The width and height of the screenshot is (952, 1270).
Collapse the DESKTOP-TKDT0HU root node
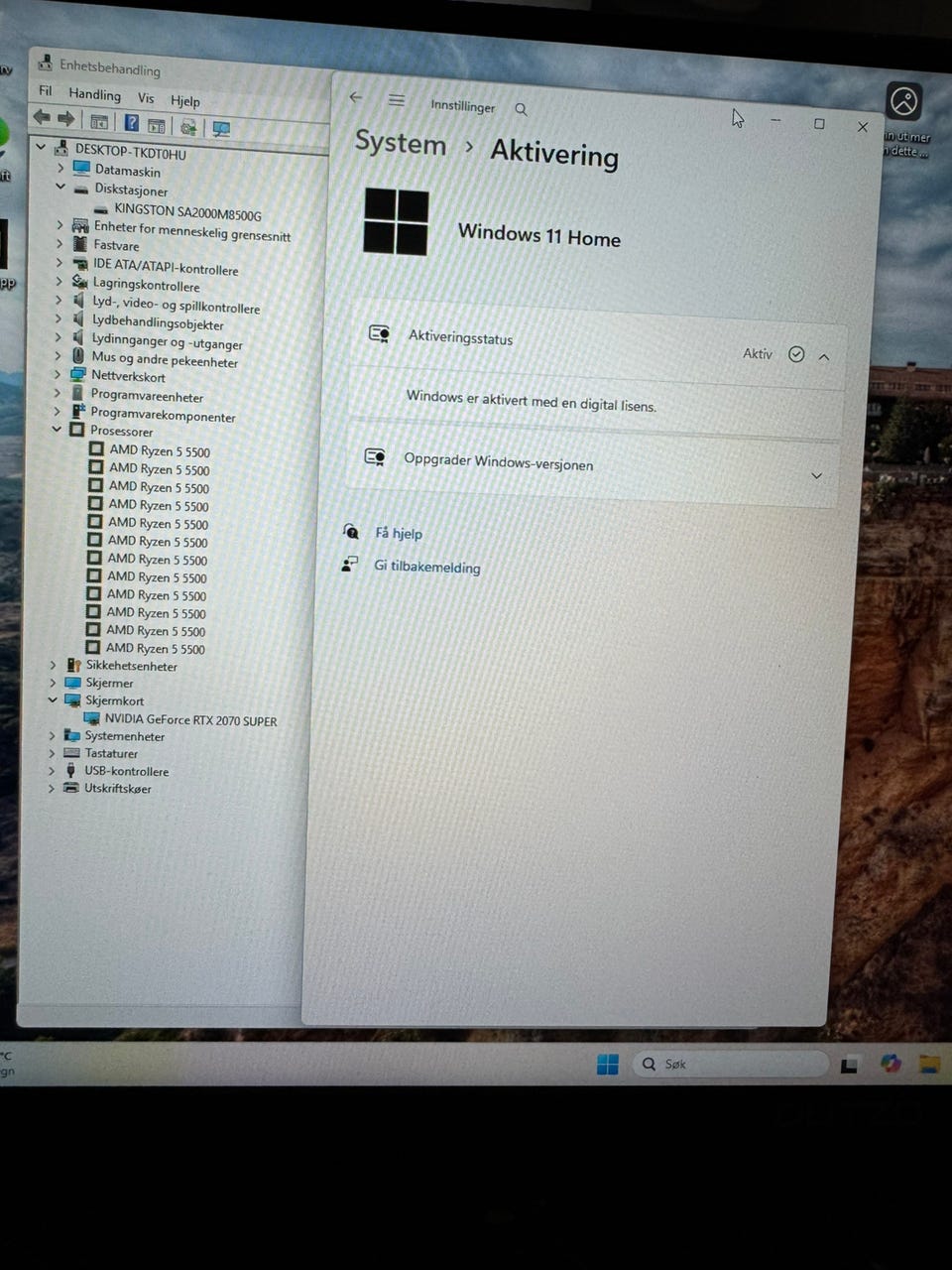tap(41, 148)
